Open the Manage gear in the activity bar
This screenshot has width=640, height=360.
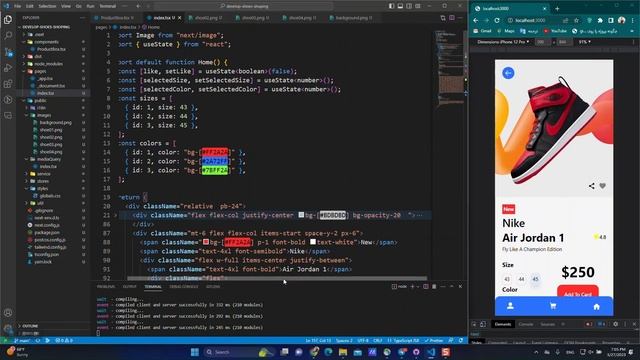[x=8, y=328]
